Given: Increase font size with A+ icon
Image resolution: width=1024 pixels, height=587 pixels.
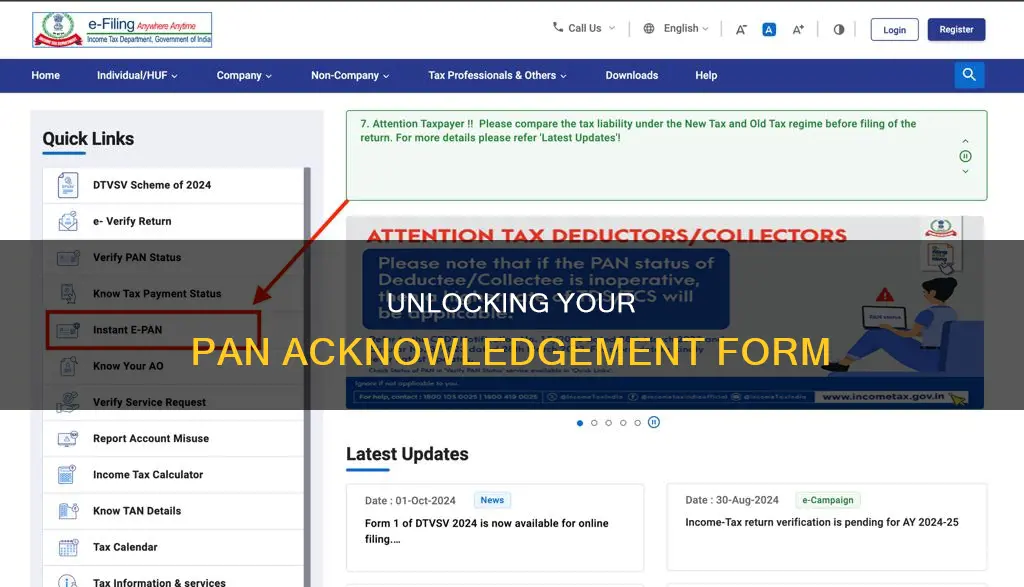Looking at the screenshot, I should tap(798, 29).
